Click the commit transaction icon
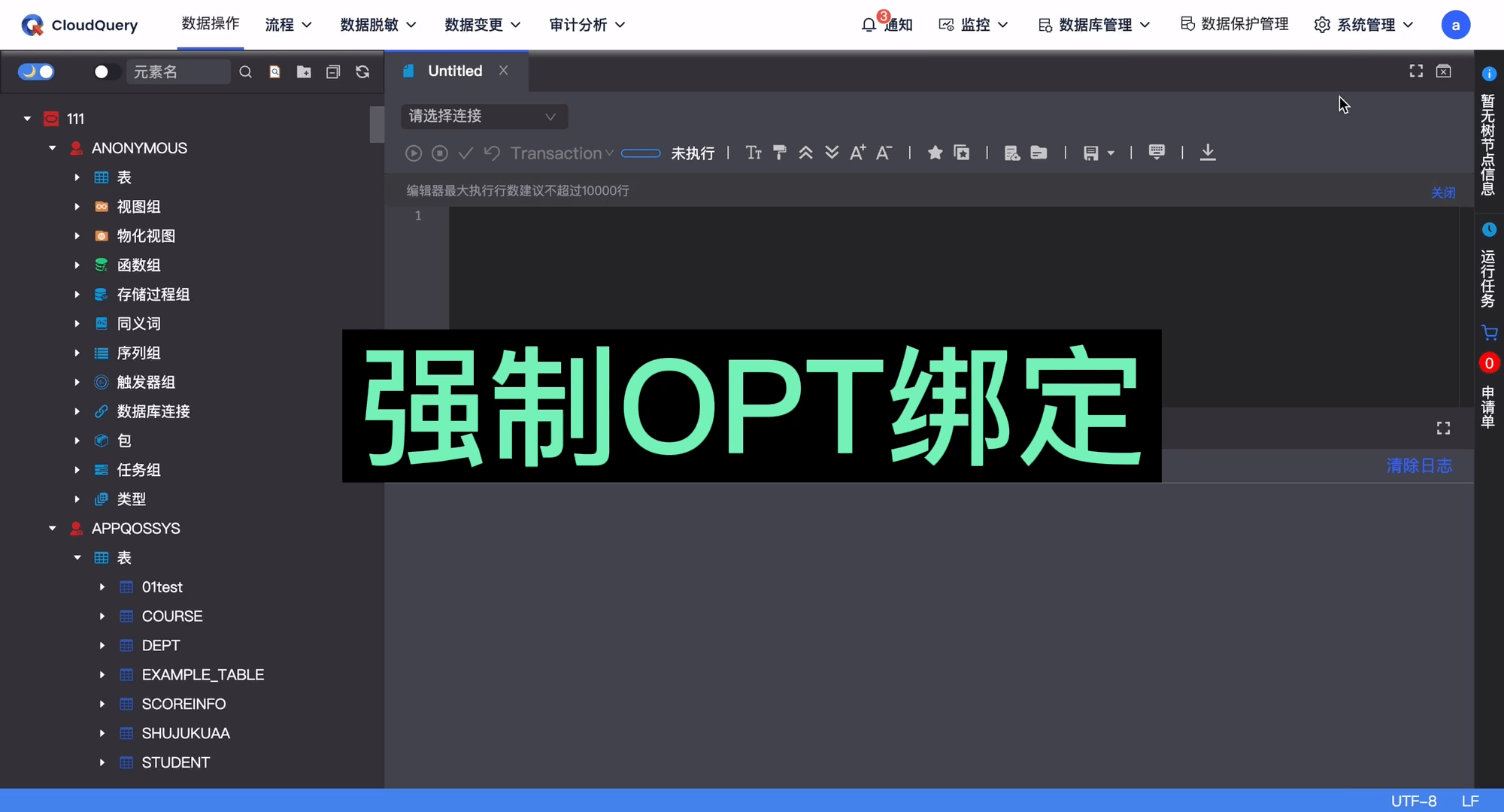1504x812 pixels. tap(465, 153)
